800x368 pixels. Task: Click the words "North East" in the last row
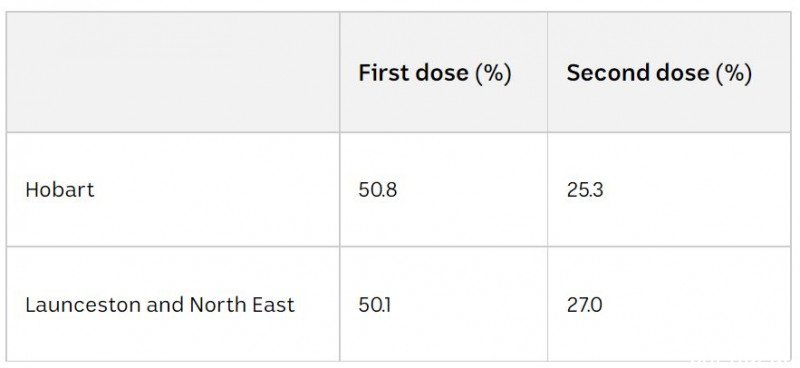tap(242, 305)
